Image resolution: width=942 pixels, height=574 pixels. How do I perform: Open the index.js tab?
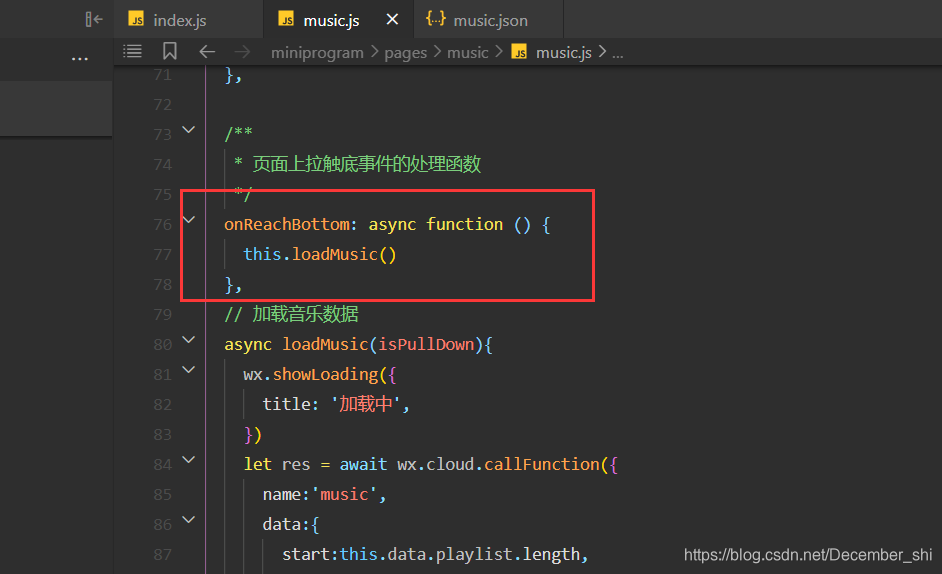(x=187, y=20)
